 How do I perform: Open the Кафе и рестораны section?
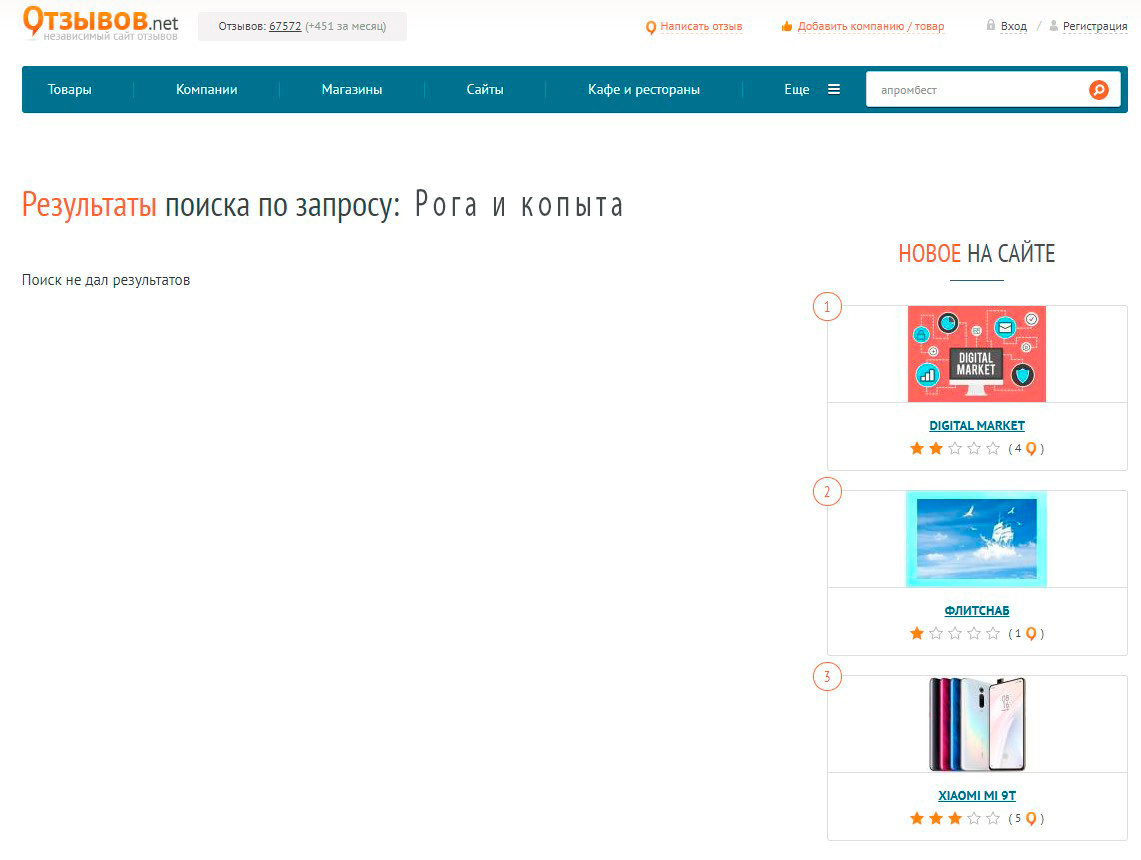[644, 89]
